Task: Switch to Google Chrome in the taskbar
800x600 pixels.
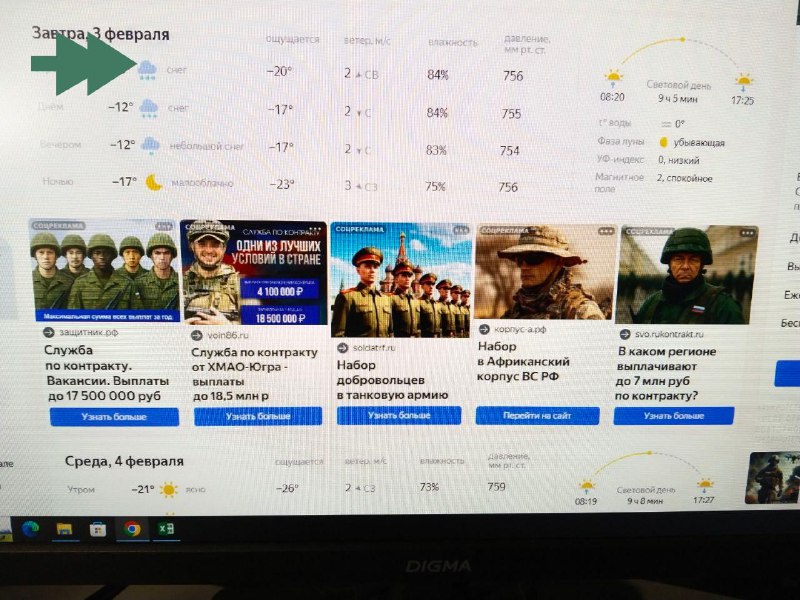Action: click(132, 529)
